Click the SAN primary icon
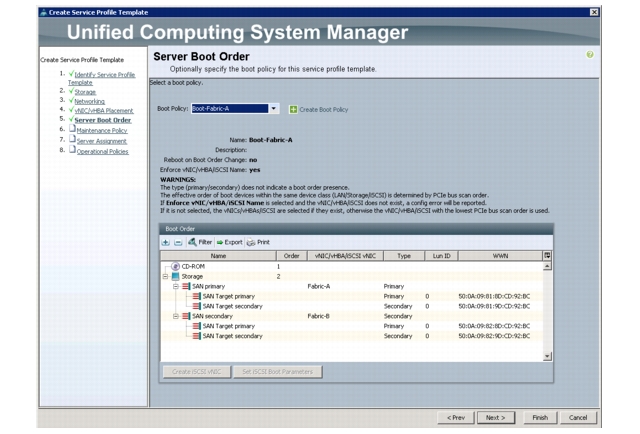 click(186, 286)
